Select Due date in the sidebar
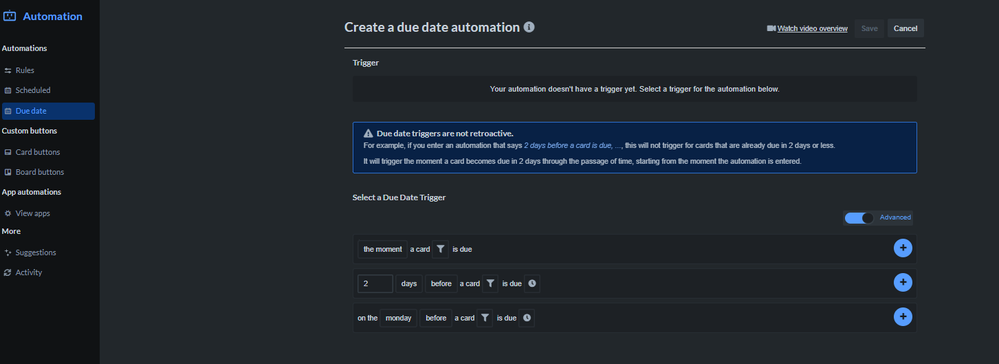The width and height of the screenshot is (999, 364). coord(48,111)
